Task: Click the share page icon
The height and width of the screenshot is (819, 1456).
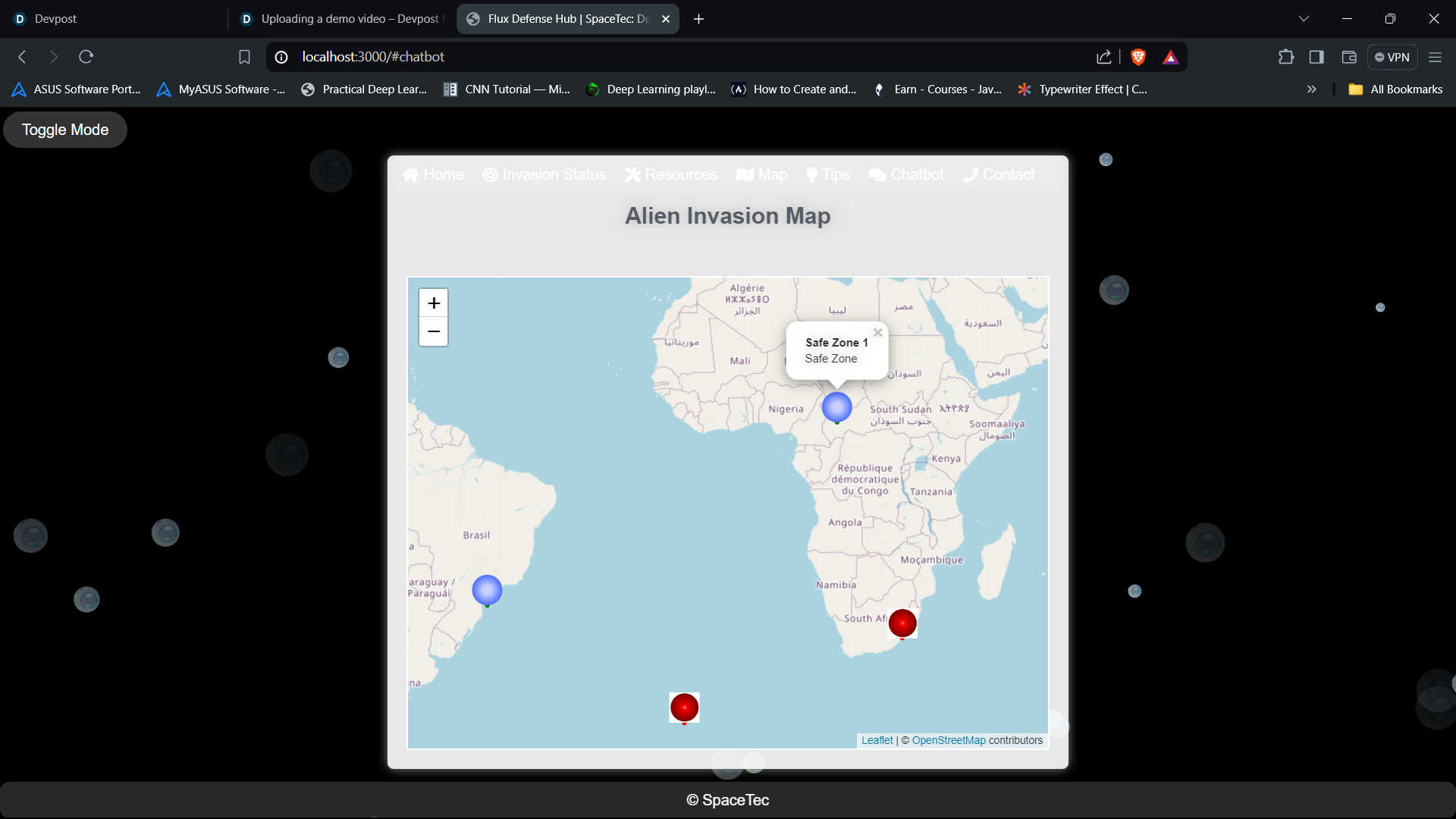Action: 1103,57
